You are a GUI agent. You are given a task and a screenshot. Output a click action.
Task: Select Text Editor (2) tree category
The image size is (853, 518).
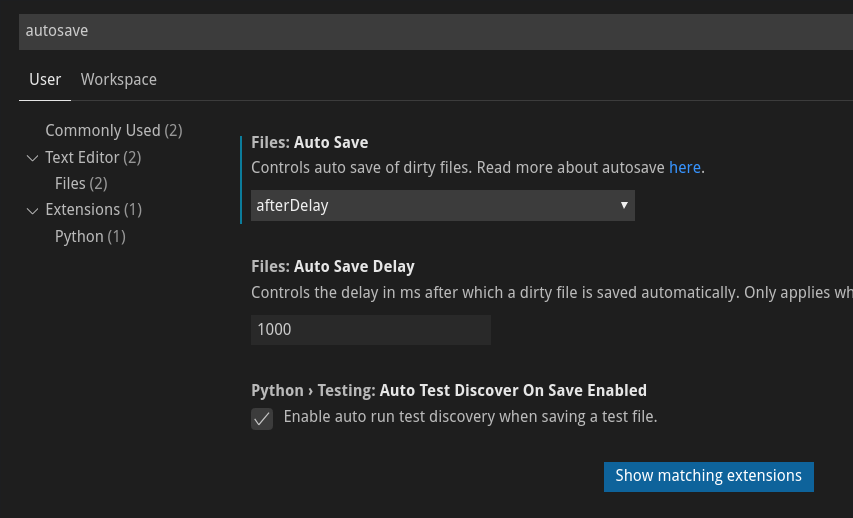pos(93,157)
